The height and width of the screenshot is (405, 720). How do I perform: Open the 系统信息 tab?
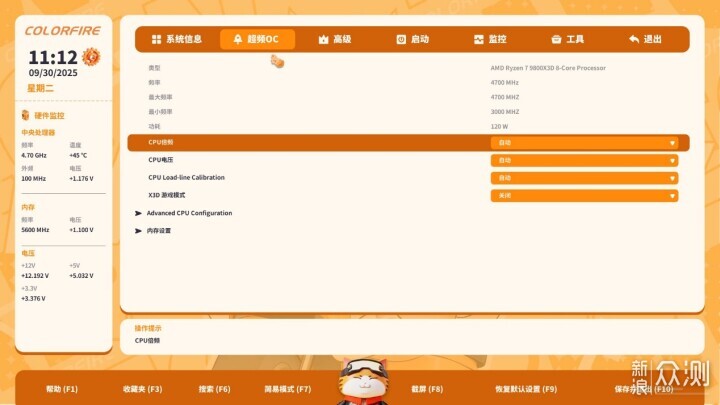coord(177,39)
